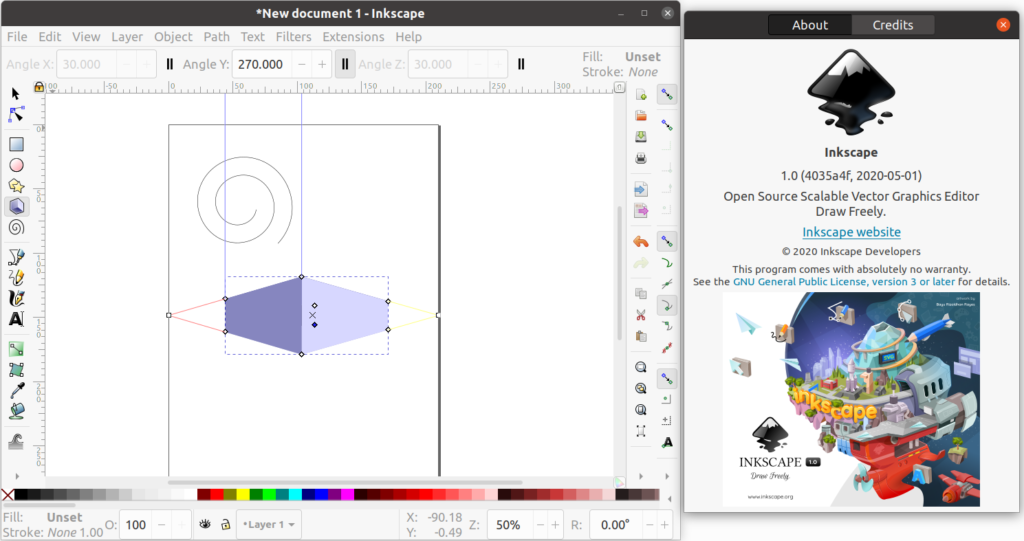This screenshot has height=541, width=1024.
Task: Pick the Gradient tool
Action: pyautogui.click(x=16, y=349)
